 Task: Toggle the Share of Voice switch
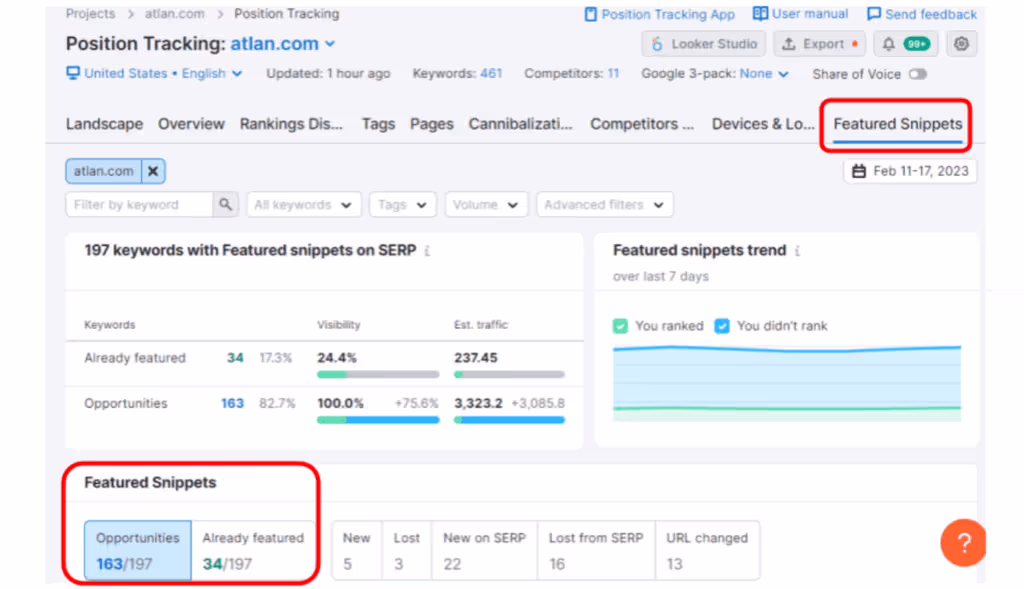(918, 74)
